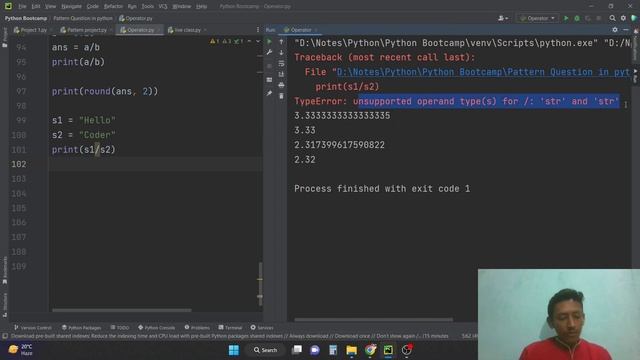Toggle Project sidebar tool window

4,38
